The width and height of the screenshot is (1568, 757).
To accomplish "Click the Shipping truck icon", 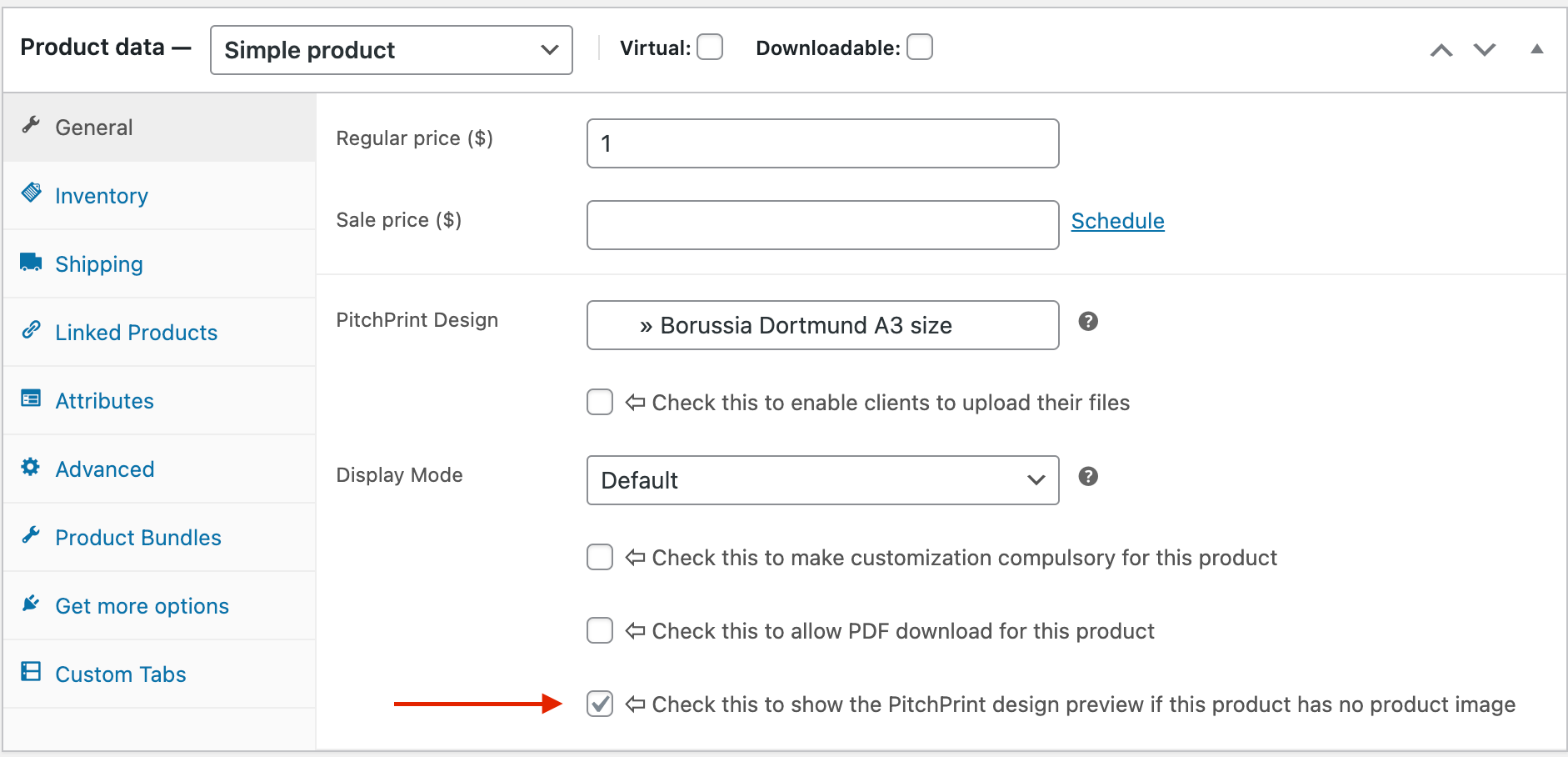I will click(31, 262).
